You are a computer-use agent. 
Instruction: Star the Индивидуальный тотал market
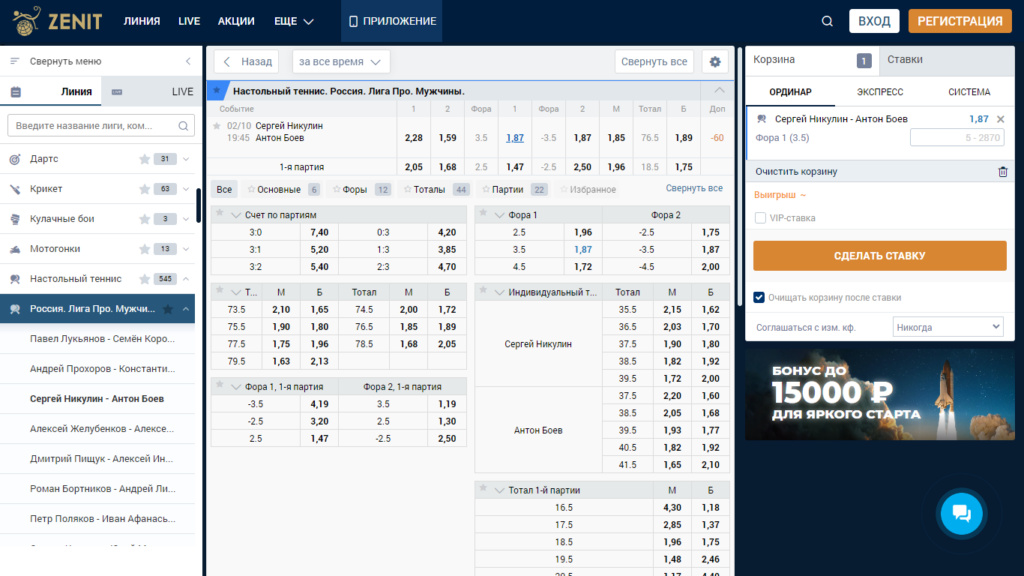483,291
